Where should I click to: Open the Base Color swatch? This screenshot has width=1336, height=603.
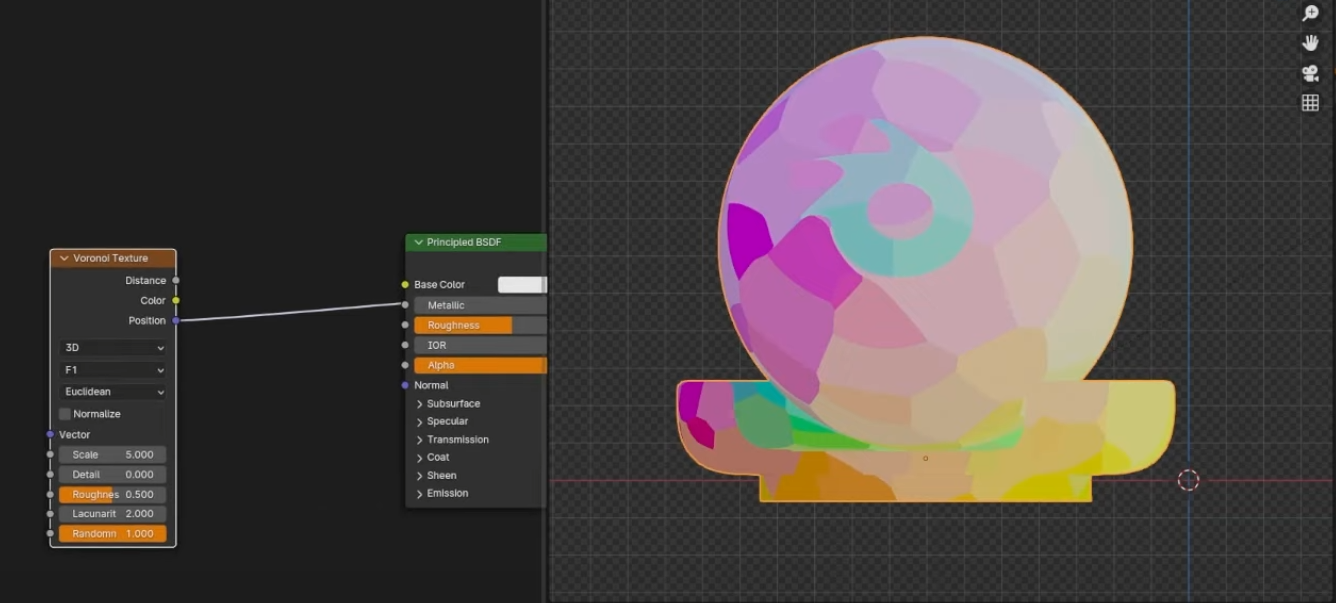[522, 284]
